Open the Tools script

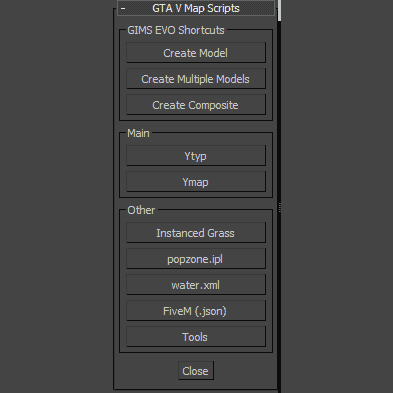coord(196,337)
